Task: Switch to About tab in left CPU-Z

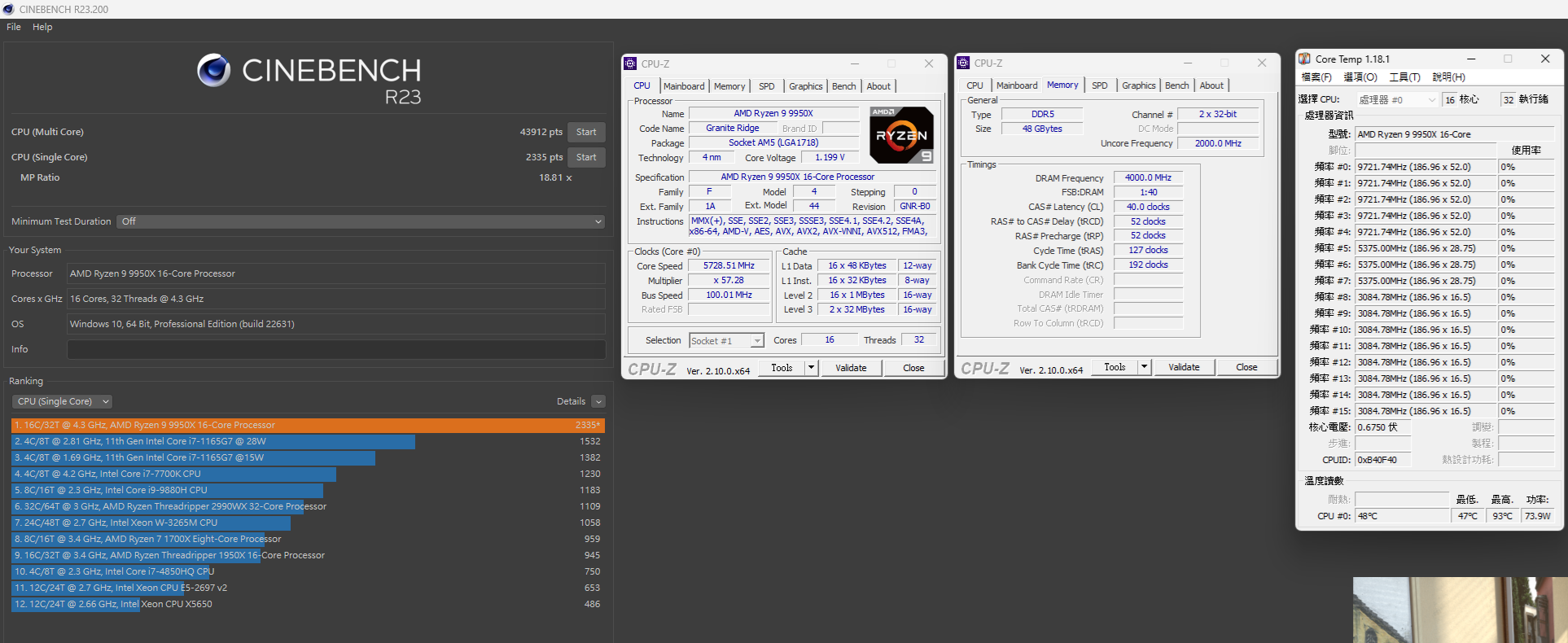Action: pyautogui.click(x=878, y=86)
